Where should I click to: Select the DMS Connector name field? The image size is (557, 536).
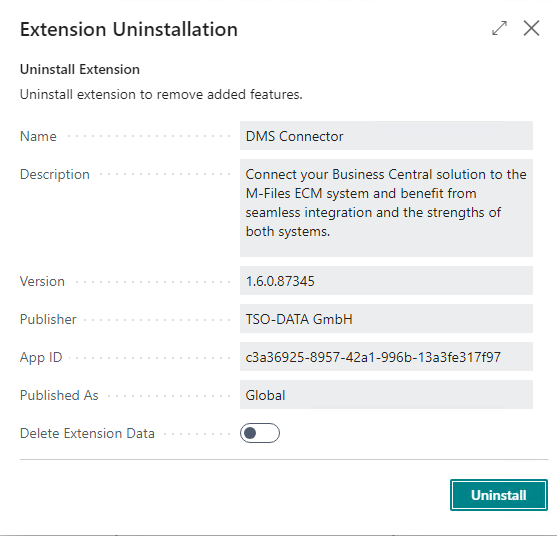(x=386, y=136)
